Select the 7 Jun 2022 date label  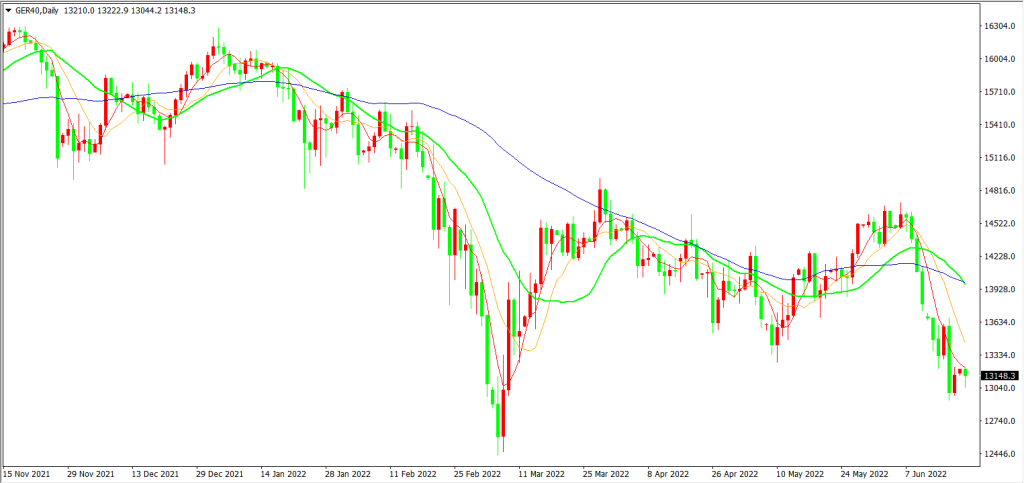click(928, 474)
